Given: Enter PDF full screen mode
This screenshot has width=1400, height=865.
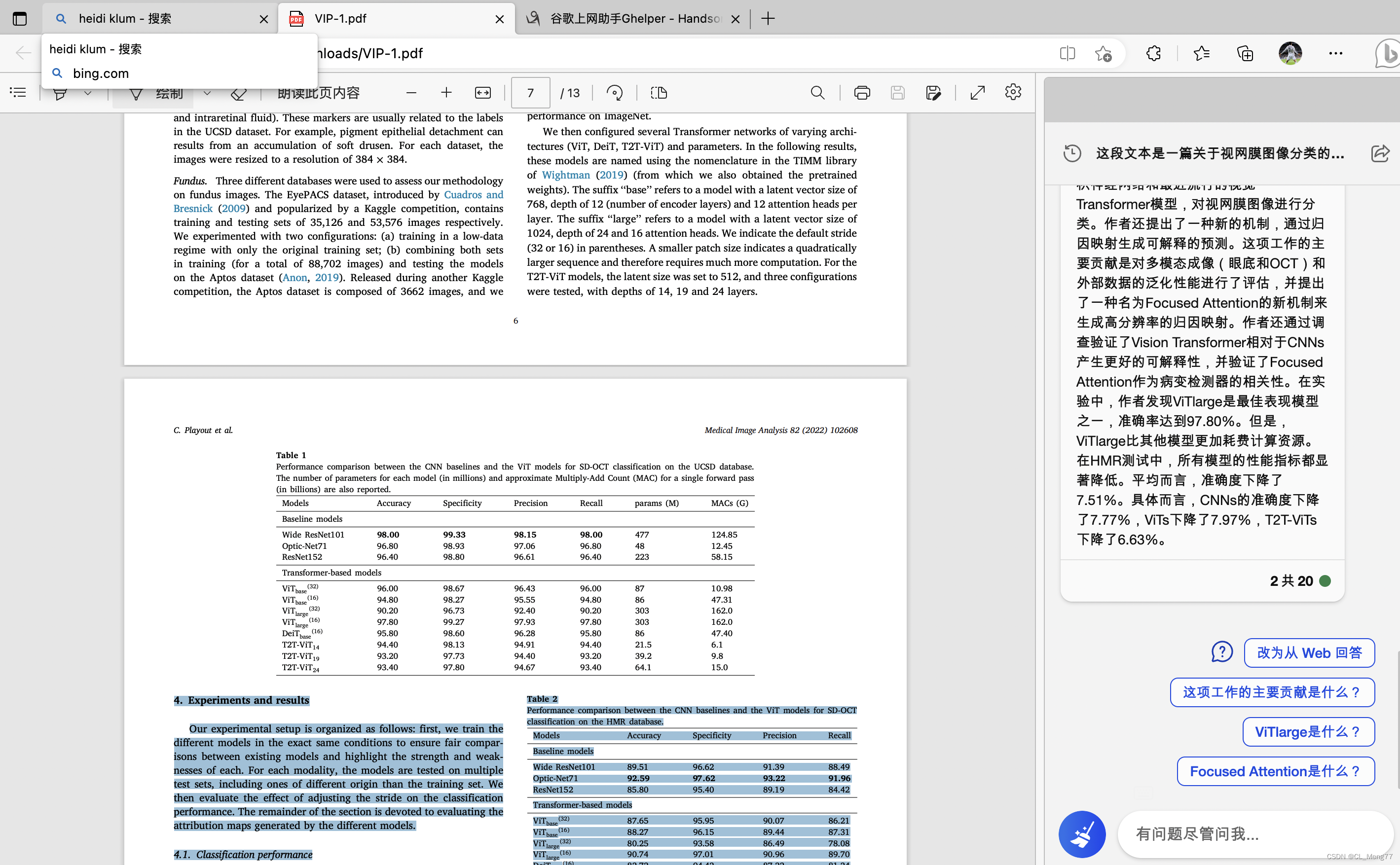Looking at the screenshot, I should [x=978, y=93].
